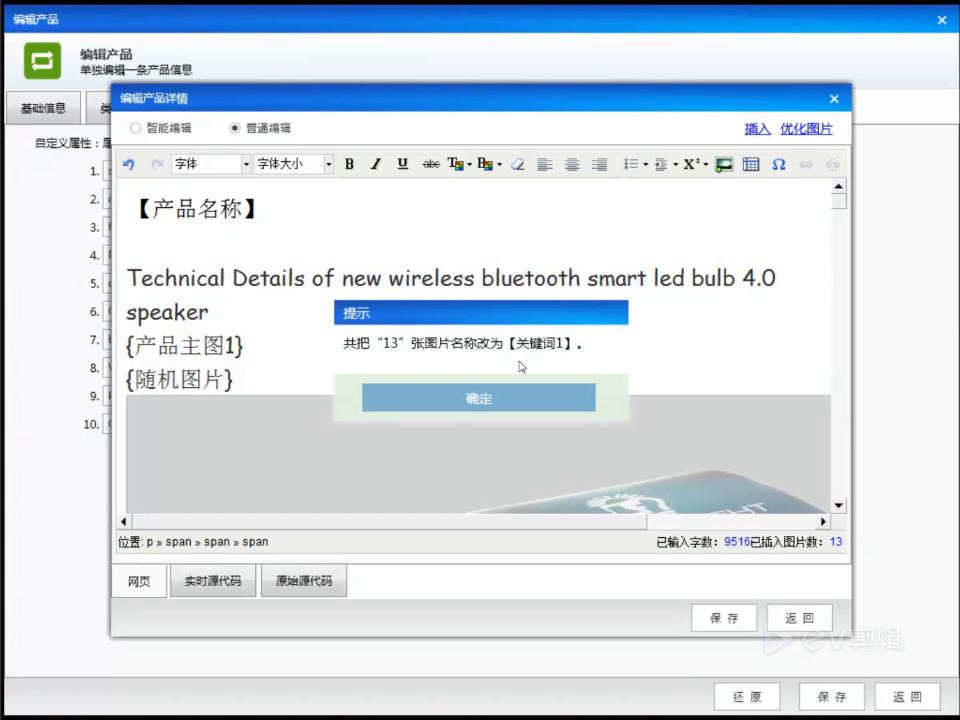Viewport: 960px width, 720px height.
Task: Click the 优化图片 link
Action: point(806,129)
